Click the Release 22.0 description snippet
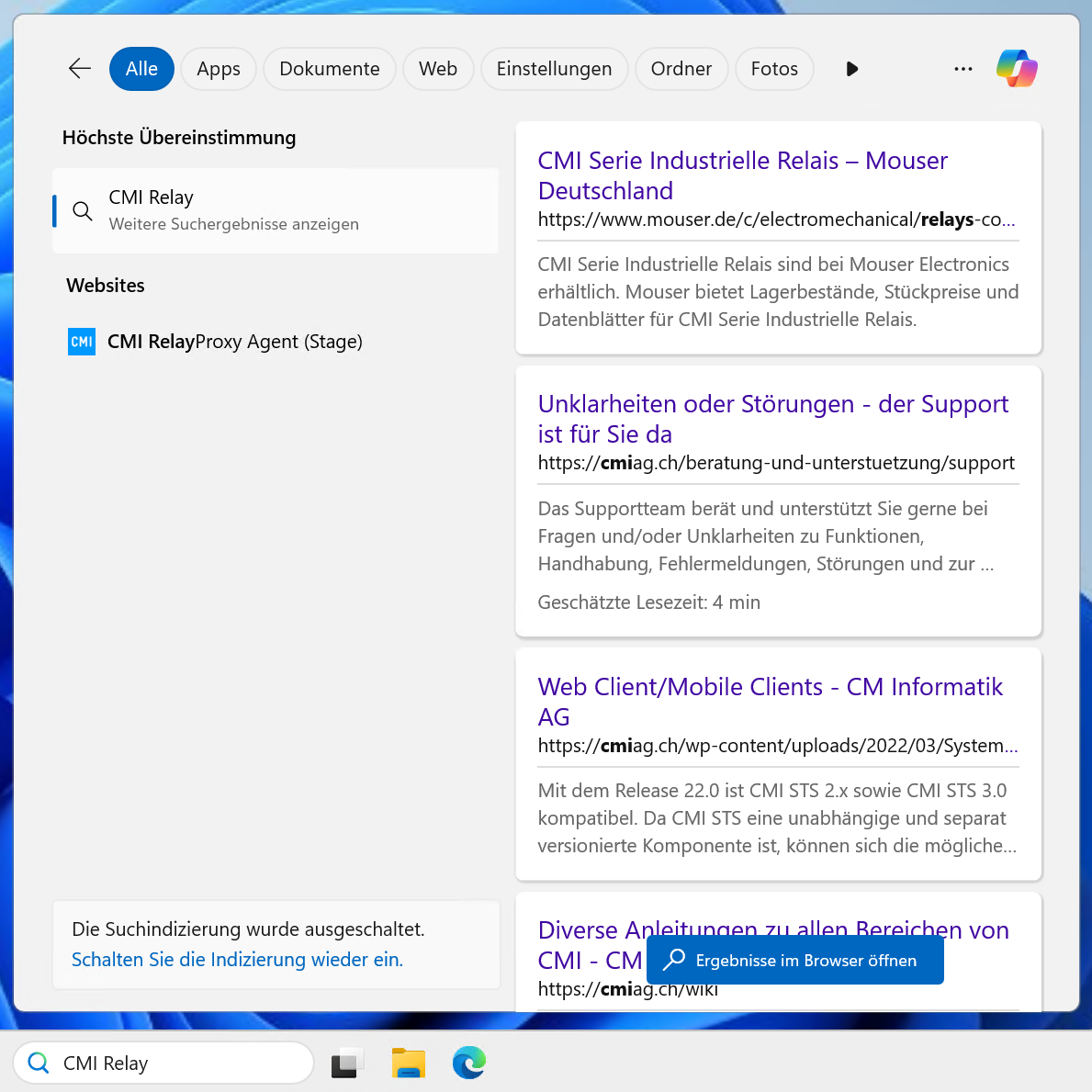 point(777,818)
